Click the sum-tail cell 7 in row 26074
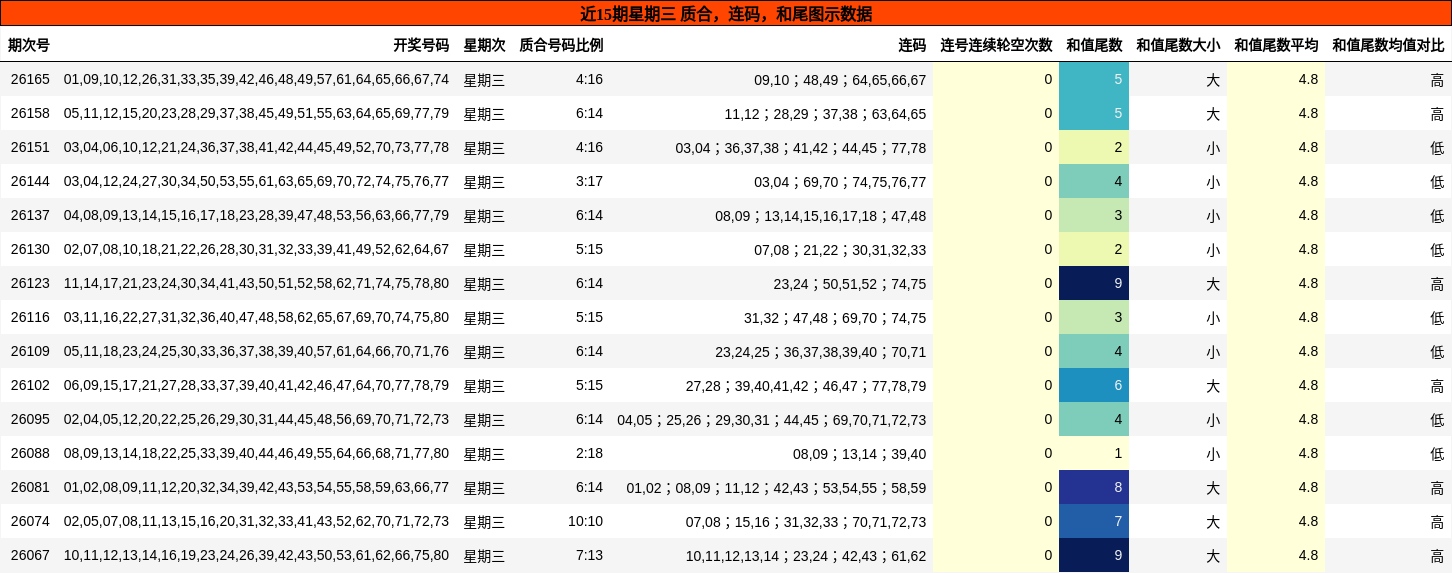Screen dimensions: 1452x573 coord(1094,521)
